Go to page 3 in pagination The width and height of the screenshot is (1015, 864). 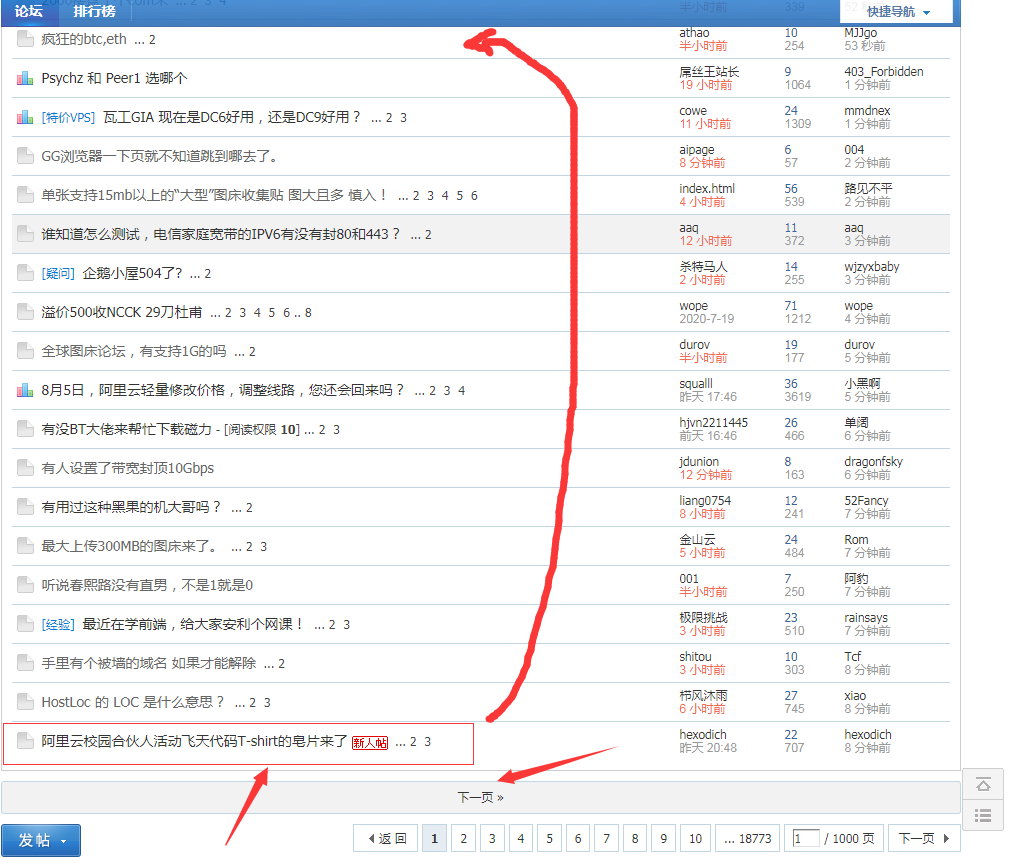coord(492,839)
